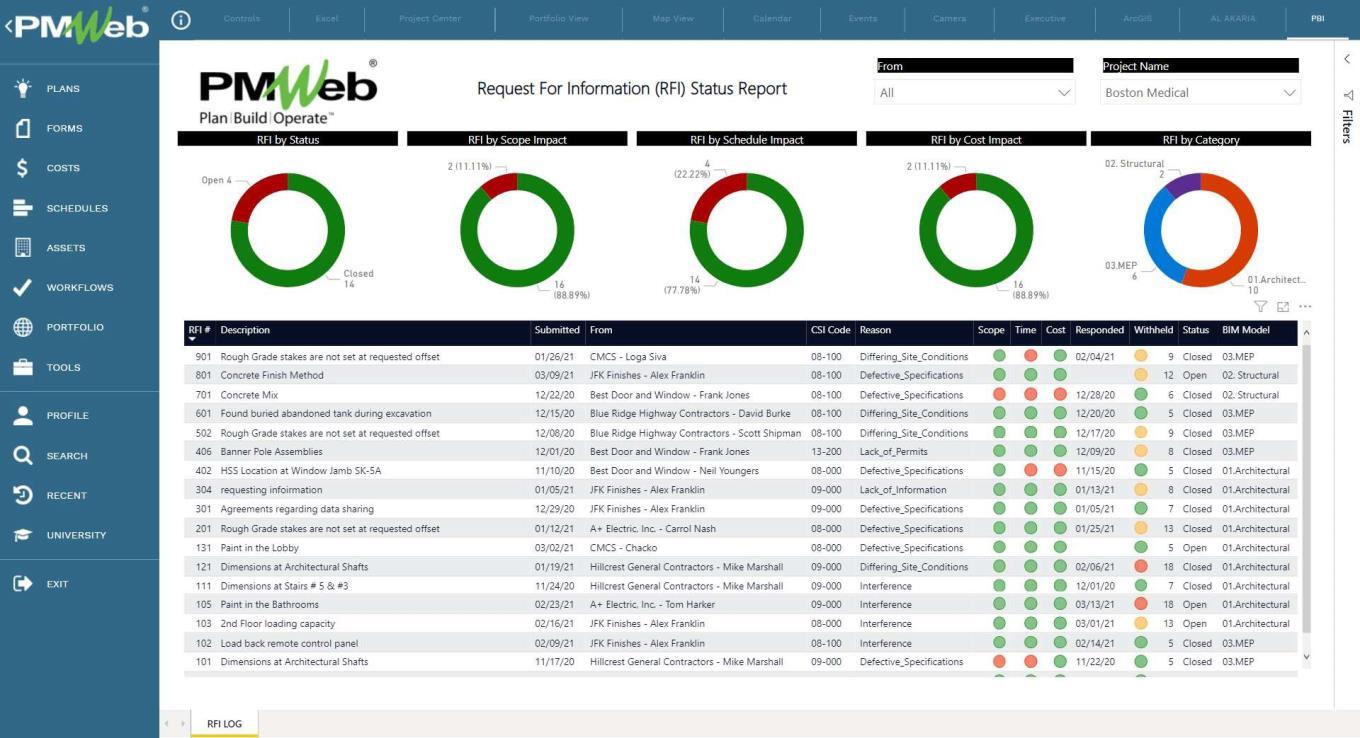Sort by the Submitted column header
The image size is (1360, 738).
(557, 330)
